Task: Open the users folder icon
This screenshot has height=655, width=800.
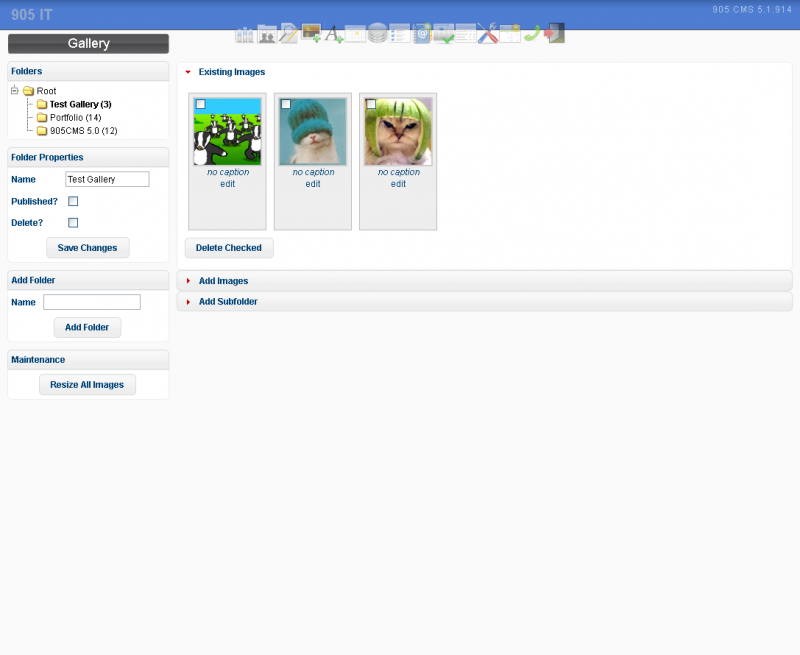Action: [x=266, y=34]
